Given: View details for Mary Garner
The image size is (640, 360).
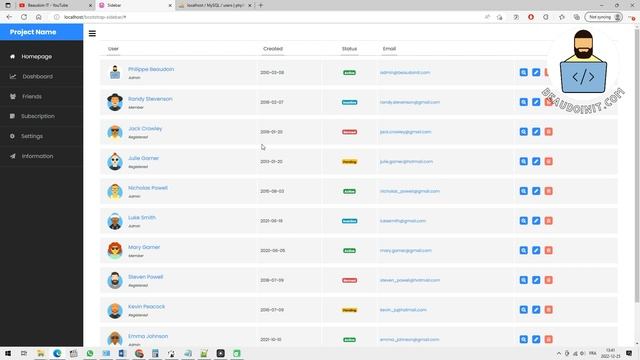Looking at the screenshot, I should point(523,250).
